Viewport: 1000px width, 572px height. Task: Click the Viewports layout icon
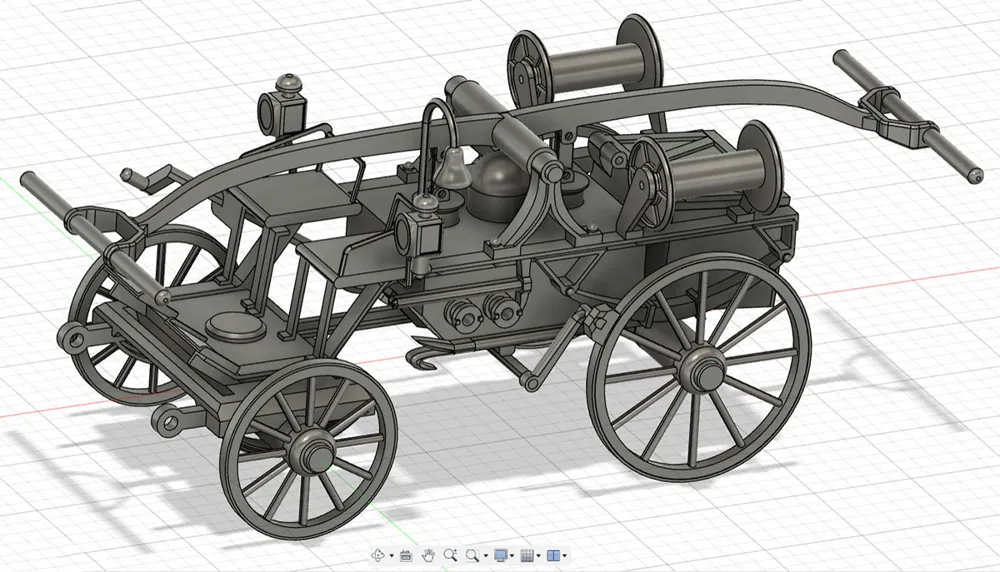[x=554, y=555]
